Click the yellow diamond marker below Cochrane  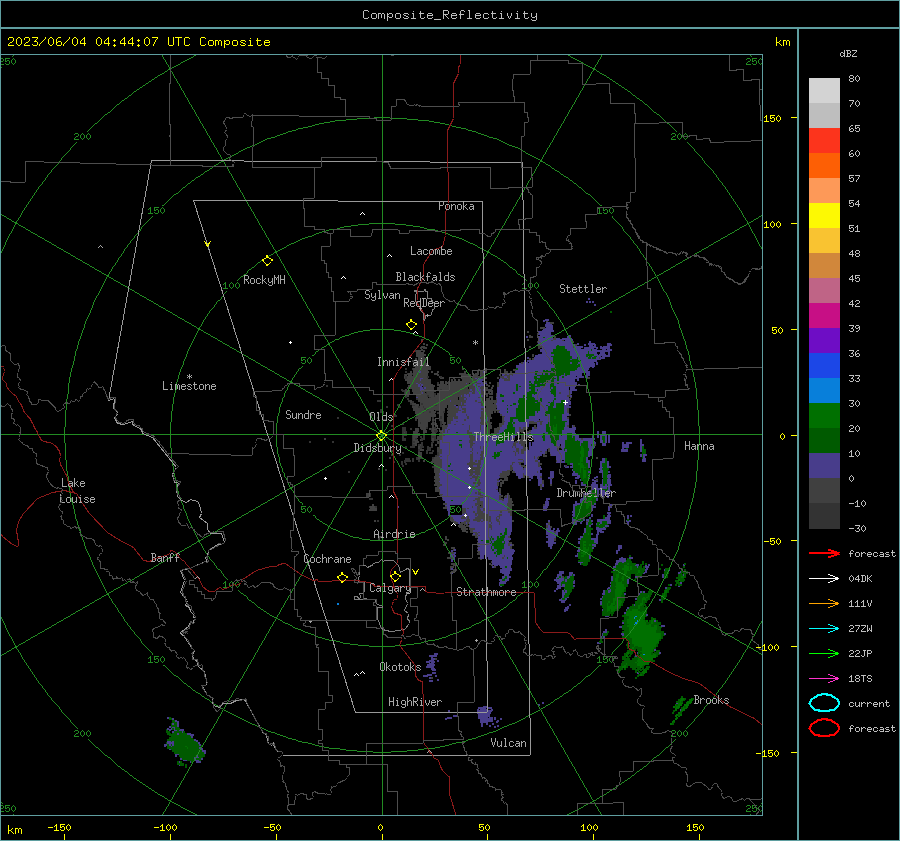342,577
